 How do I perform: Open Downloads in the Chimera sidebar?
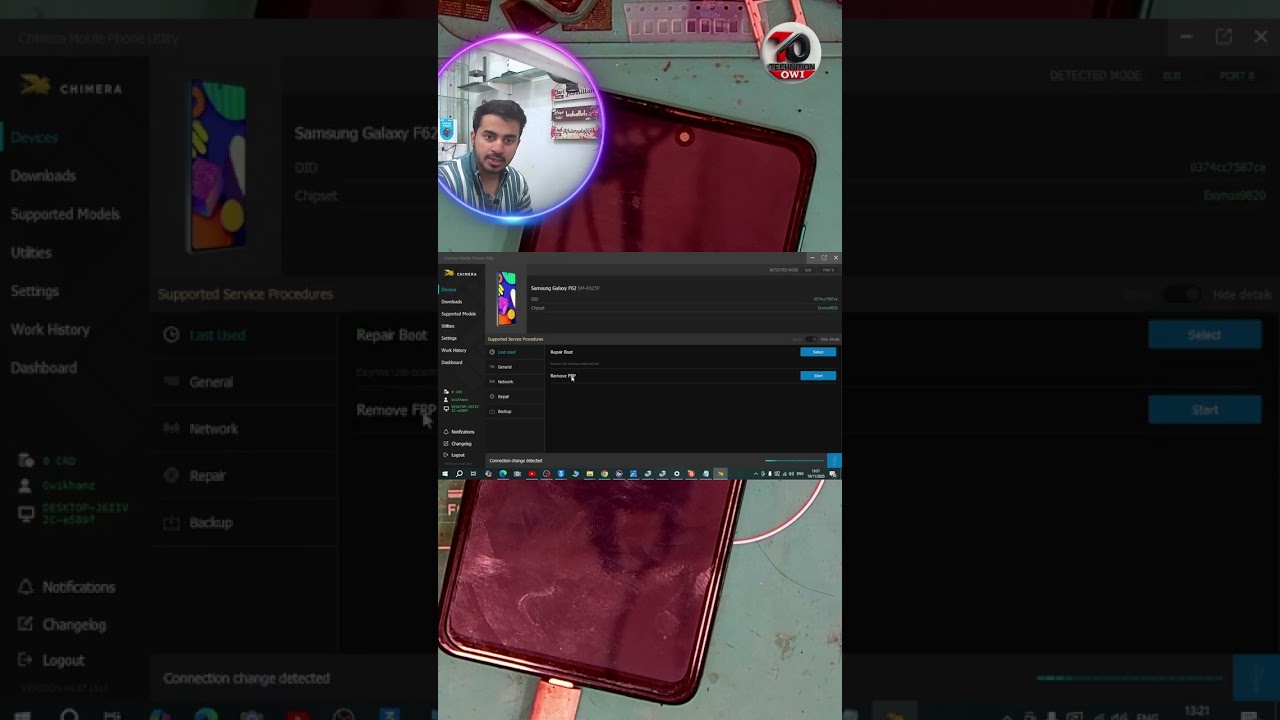pyautogui.click(x=452, y=302)
